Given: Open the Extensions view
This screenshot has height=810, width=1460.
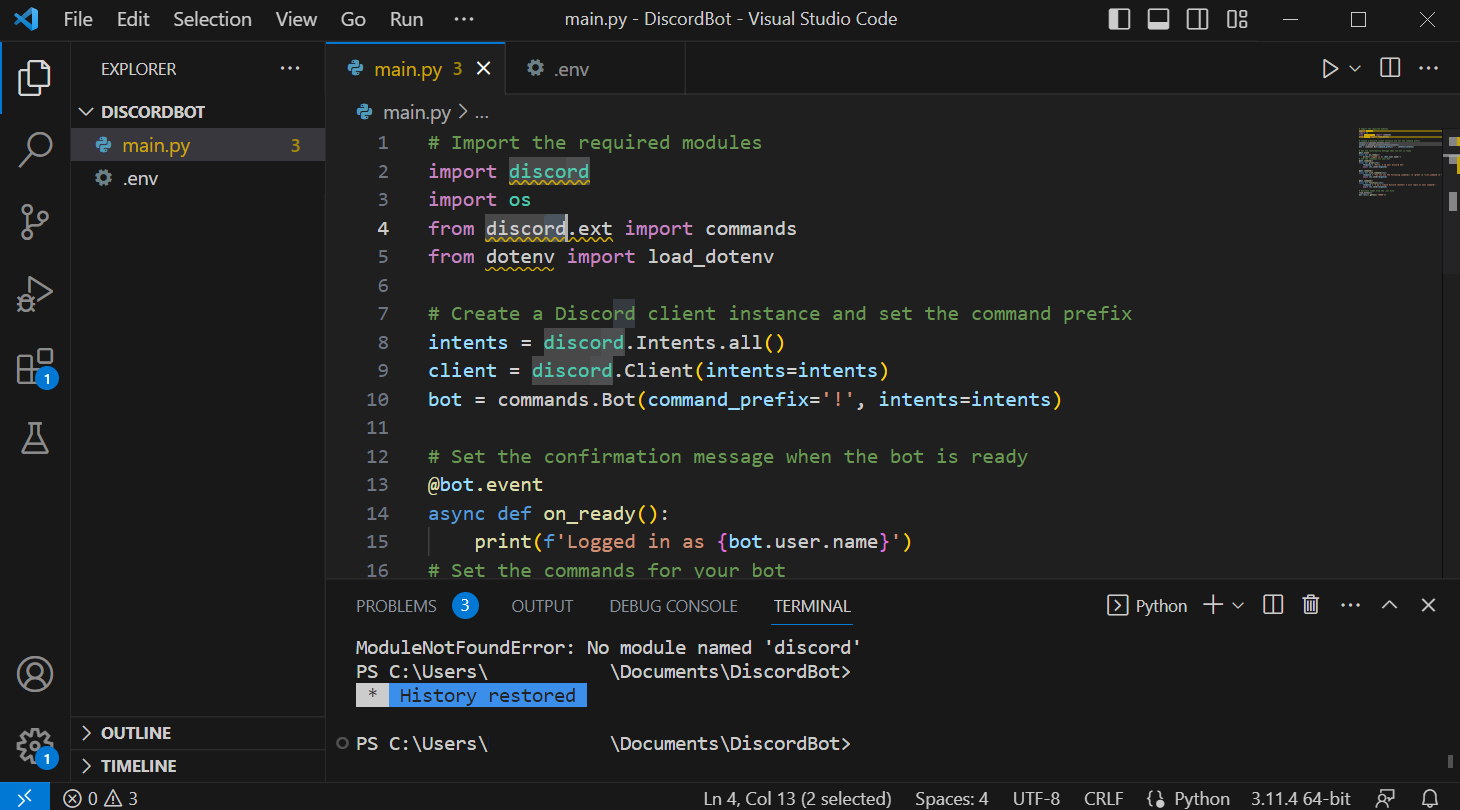Looking at the screenshot, I should pyautogui.click(x=36, y=366).
